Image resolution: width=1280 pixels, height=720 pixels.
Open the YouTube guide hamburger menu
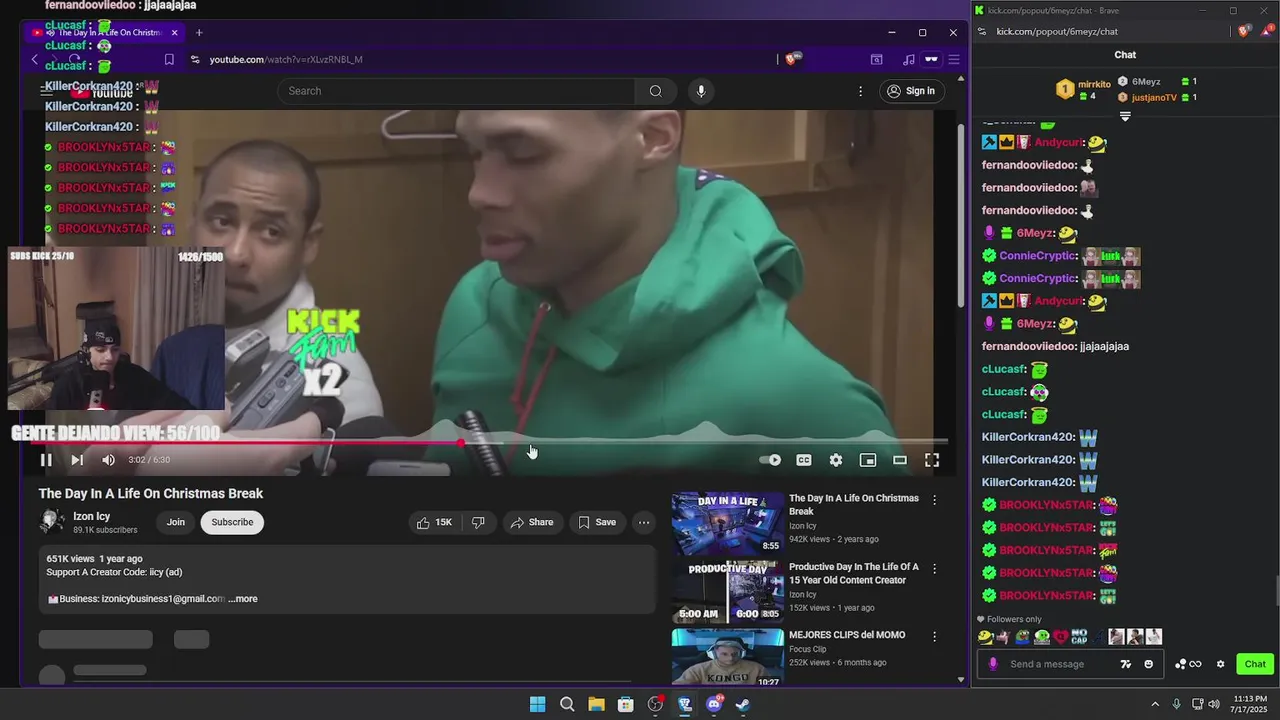coord(46,91)
